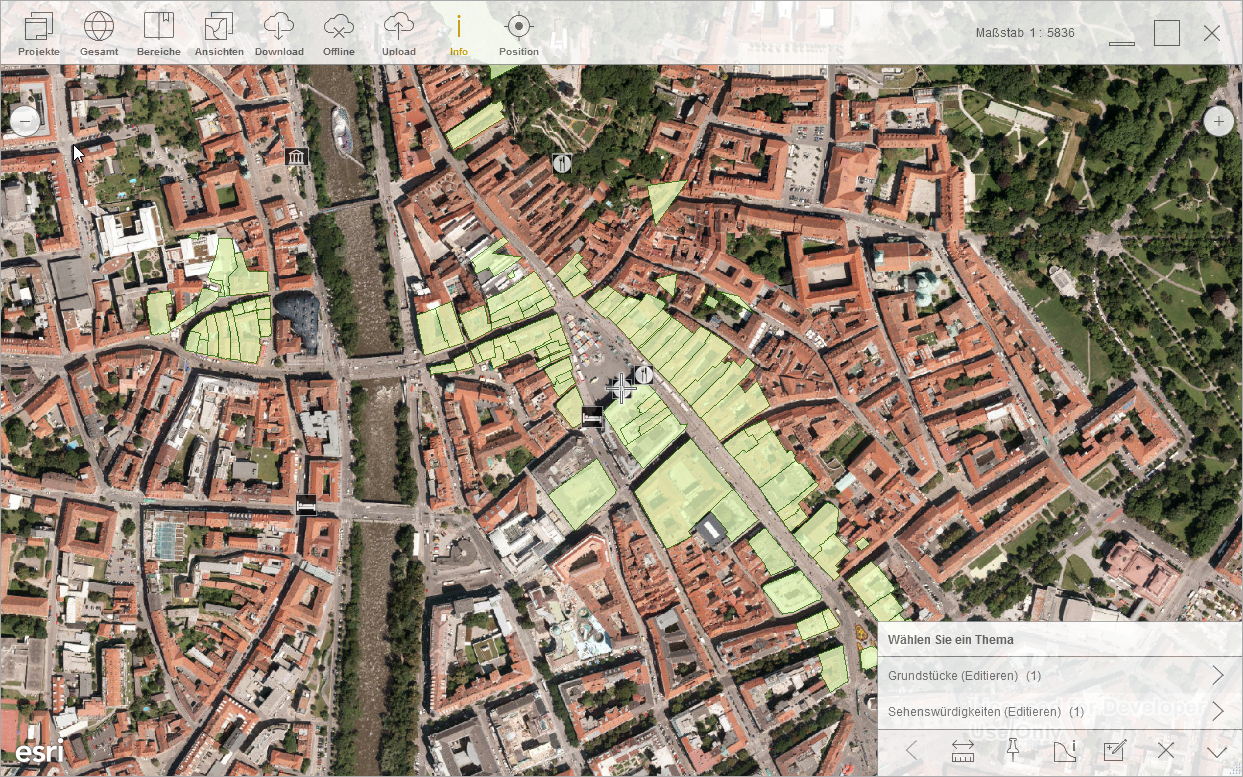
Task: Click the museum marker on map
Action: click(296, 156)
